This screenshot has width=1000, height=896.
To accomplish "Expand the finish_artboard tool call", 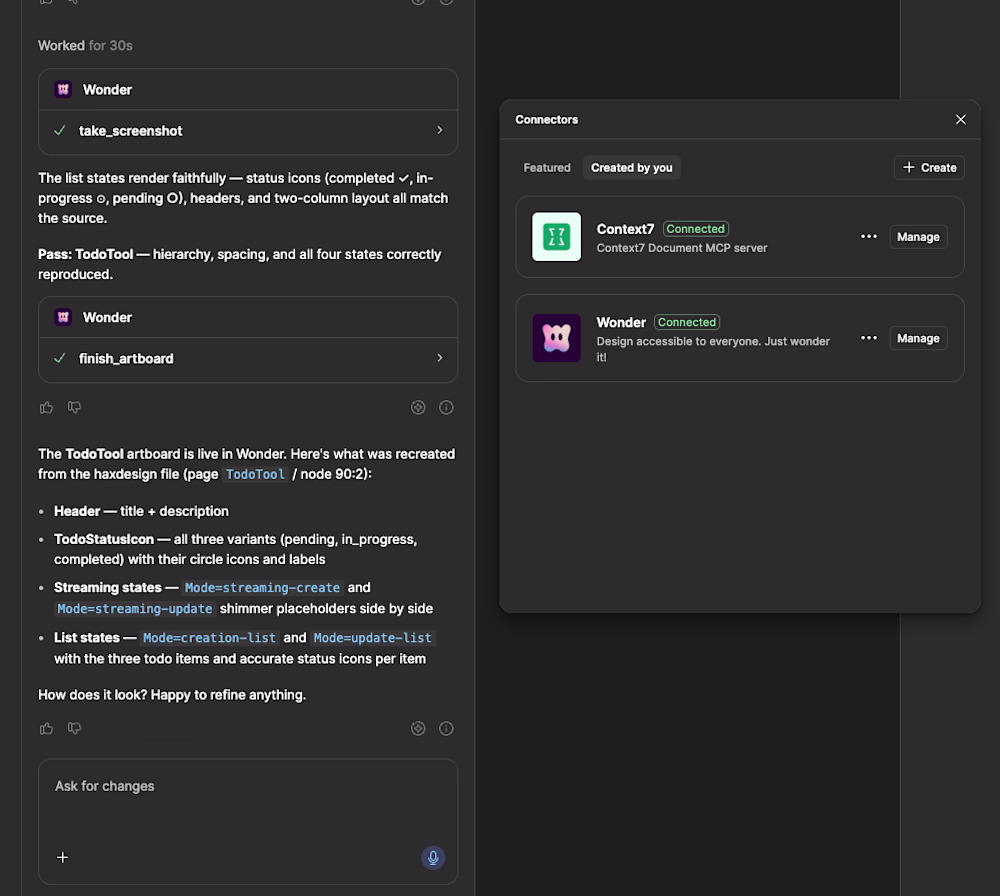I will (x=248, y=358).
